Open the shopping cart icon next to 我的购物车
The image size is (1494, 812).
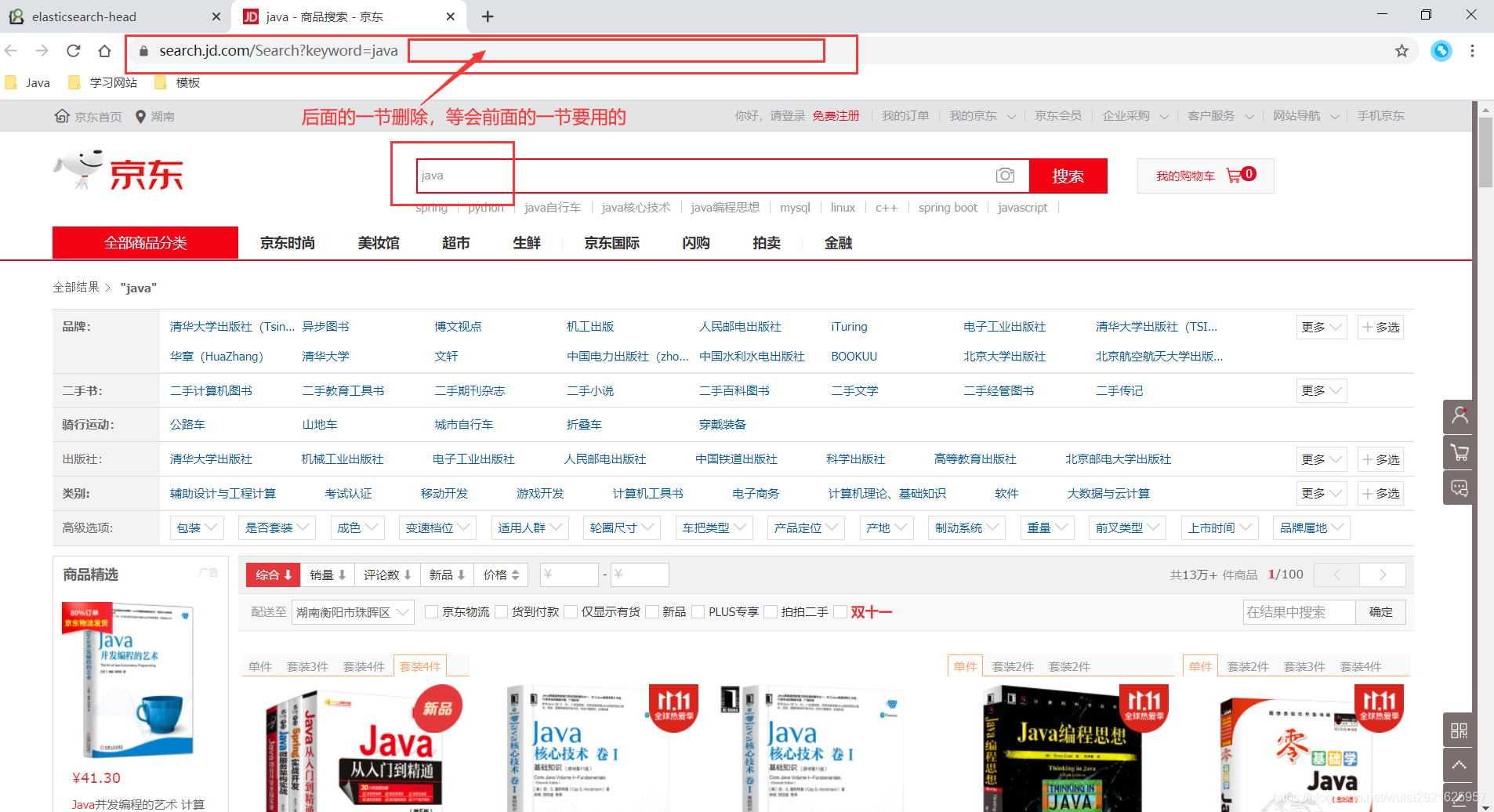[1235, 176]
